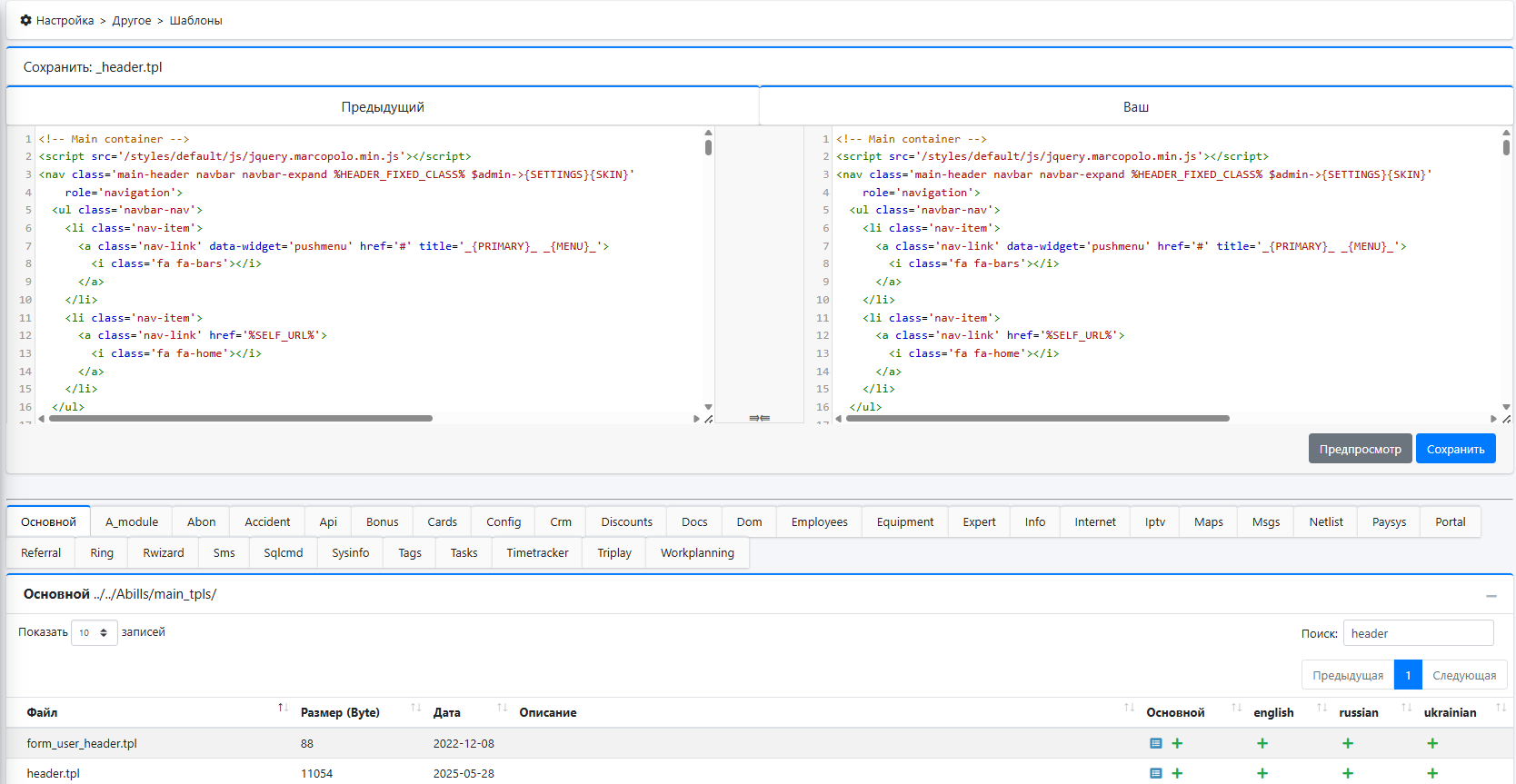The width and height of the screenshot is (1516, 784).
Task: Switch to the Msgs tab
Action: point(1266,521)
